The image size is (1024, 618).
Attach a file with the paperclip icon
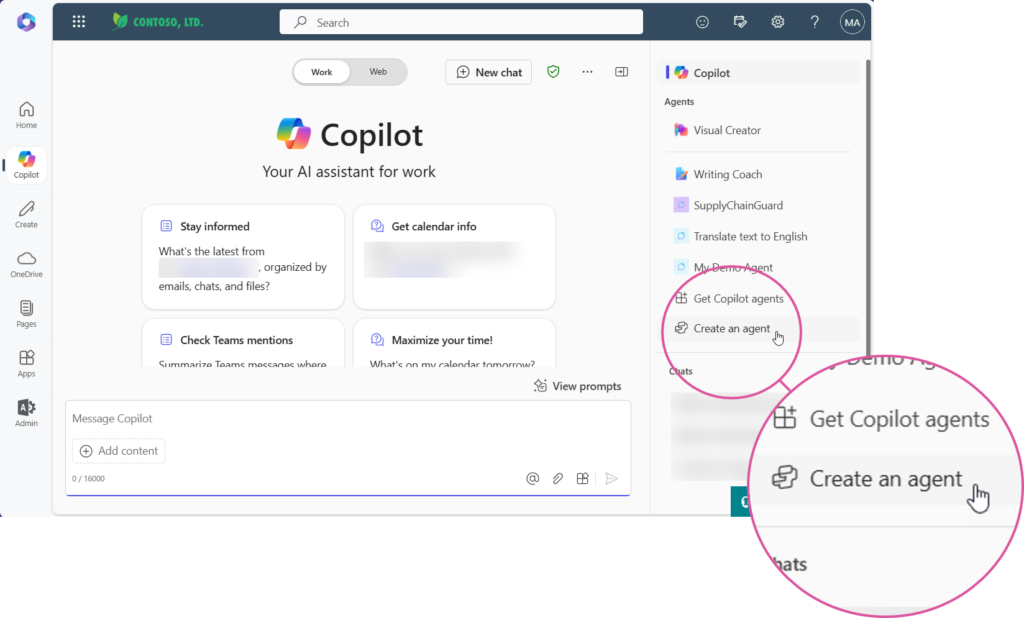tap(558, 479)
